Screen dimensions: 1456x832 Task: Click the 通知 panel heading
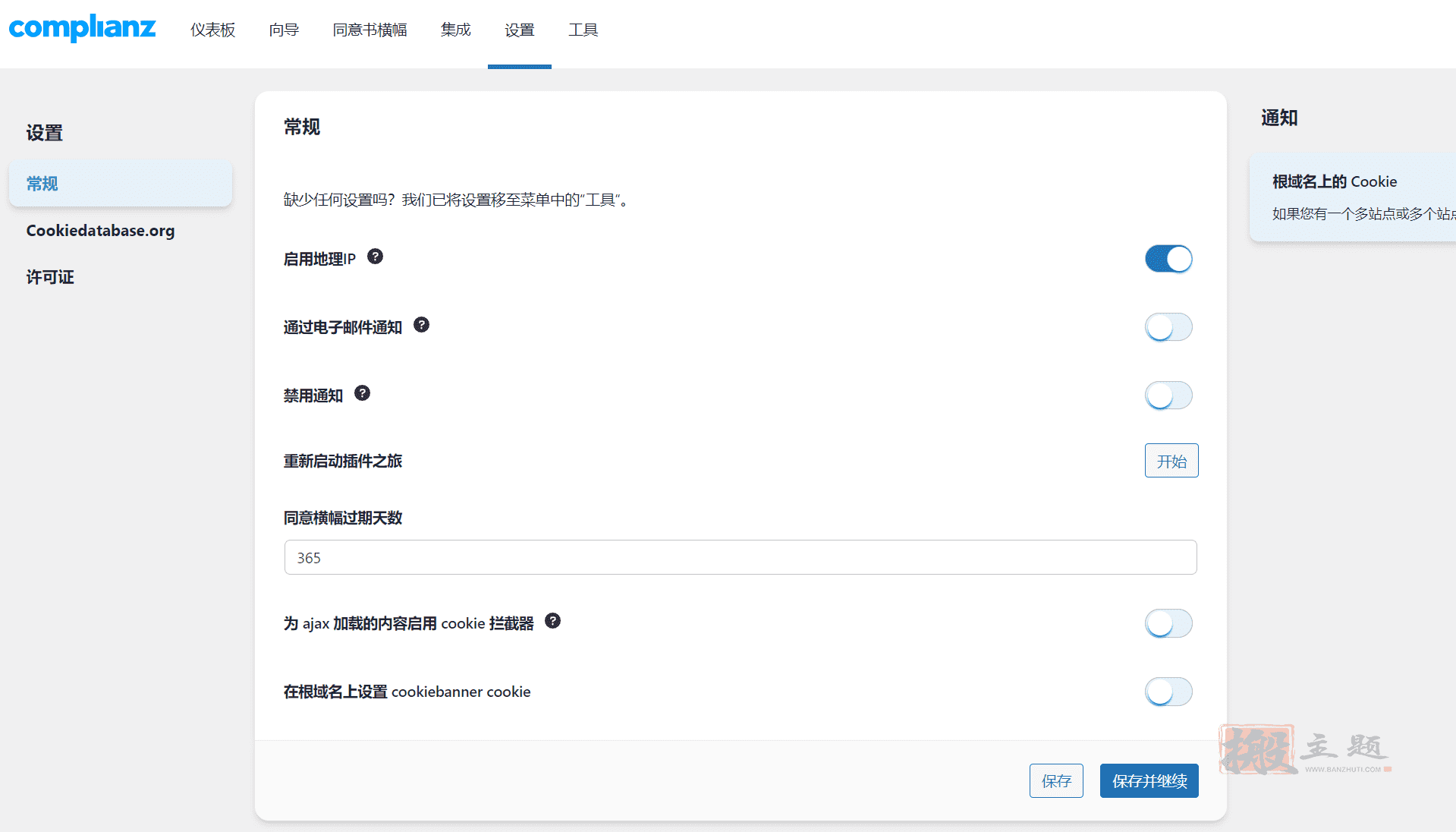[x=1279, y=118]
